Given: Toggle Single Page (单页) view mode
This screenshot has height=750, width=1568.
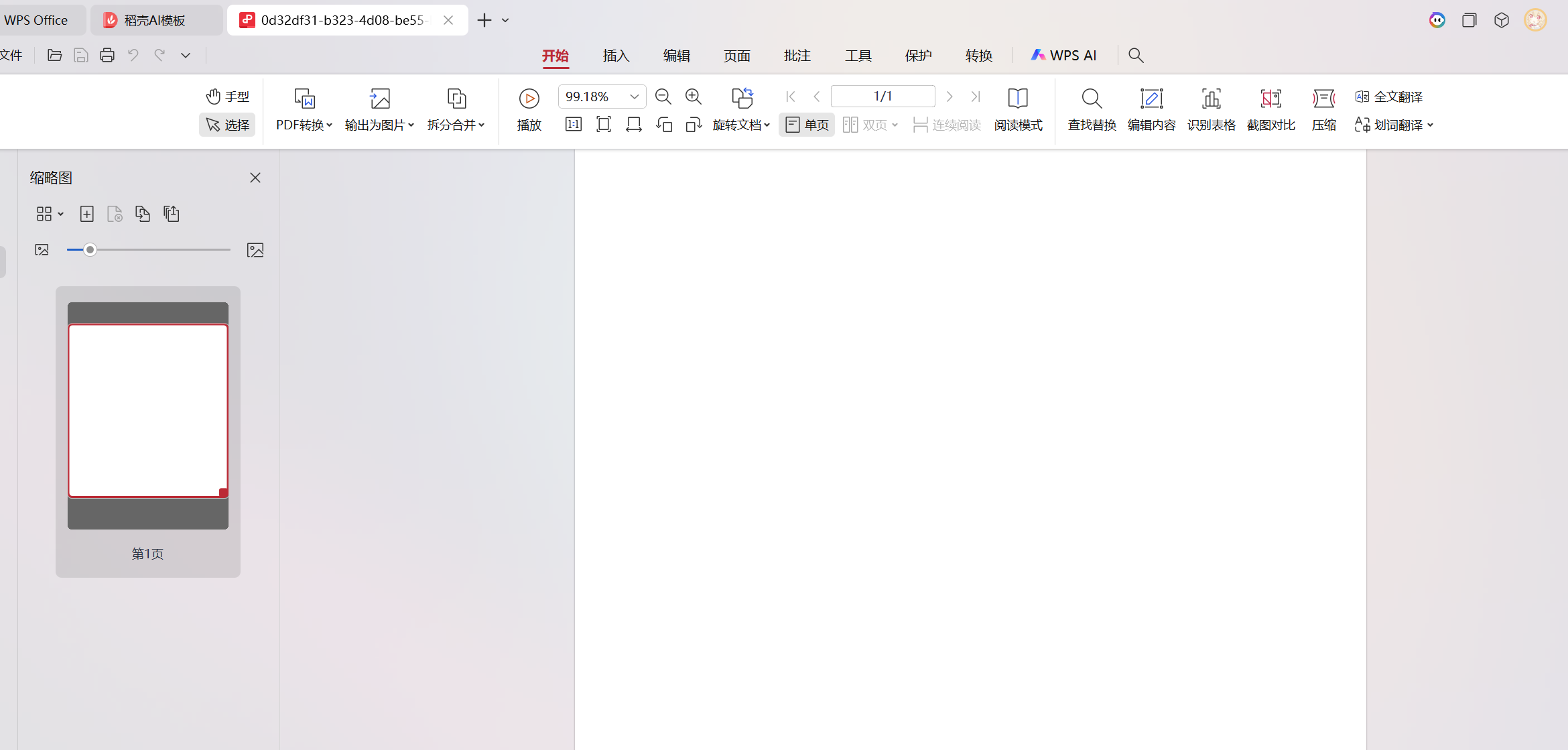Looking at the screenshot, I should tap(807, 125).
